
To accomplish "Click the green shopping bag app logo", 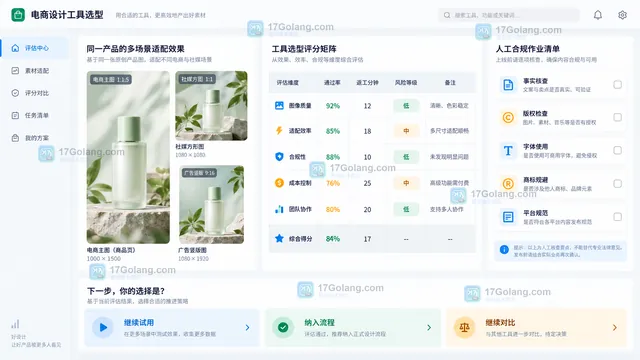I will (x=18, y=15).
